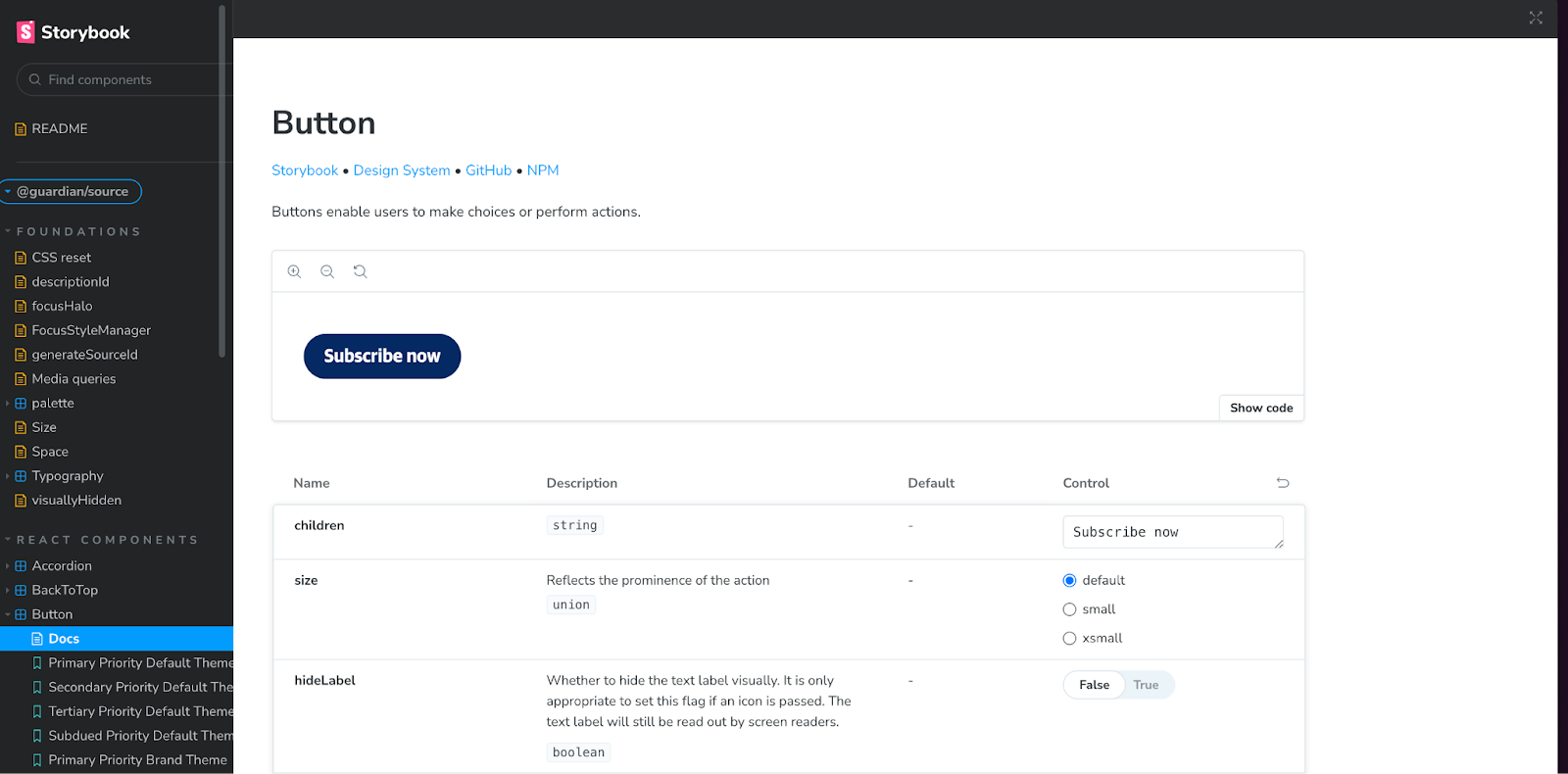Follow the Storybook link
The width and height of the screenshot is (1568, 774).
point(305,170)
